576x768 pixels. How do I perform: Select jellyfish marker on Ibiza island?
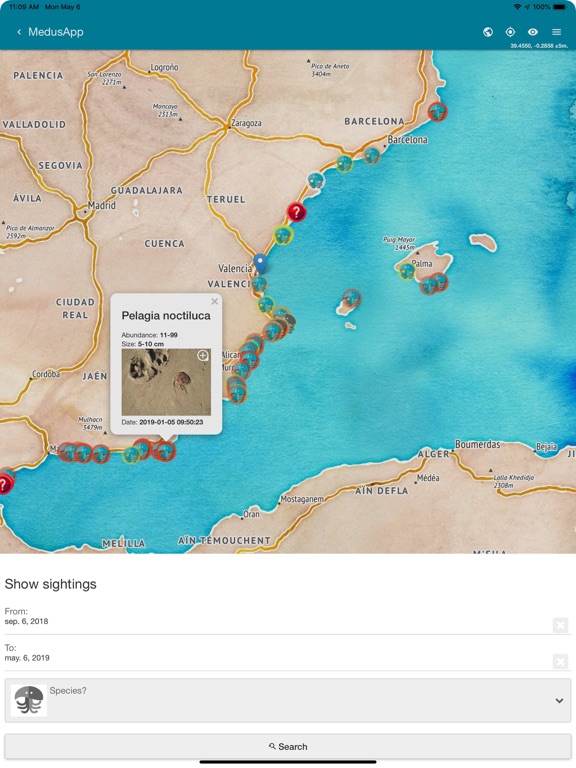point(351,297)
